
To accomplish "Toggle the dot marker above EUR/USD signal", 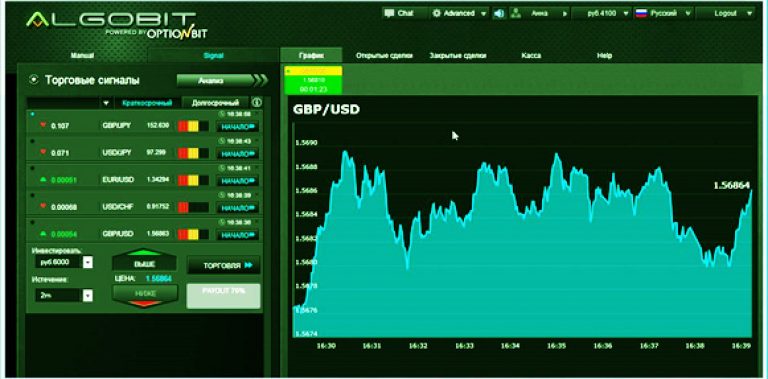I will tap(32, 168).
